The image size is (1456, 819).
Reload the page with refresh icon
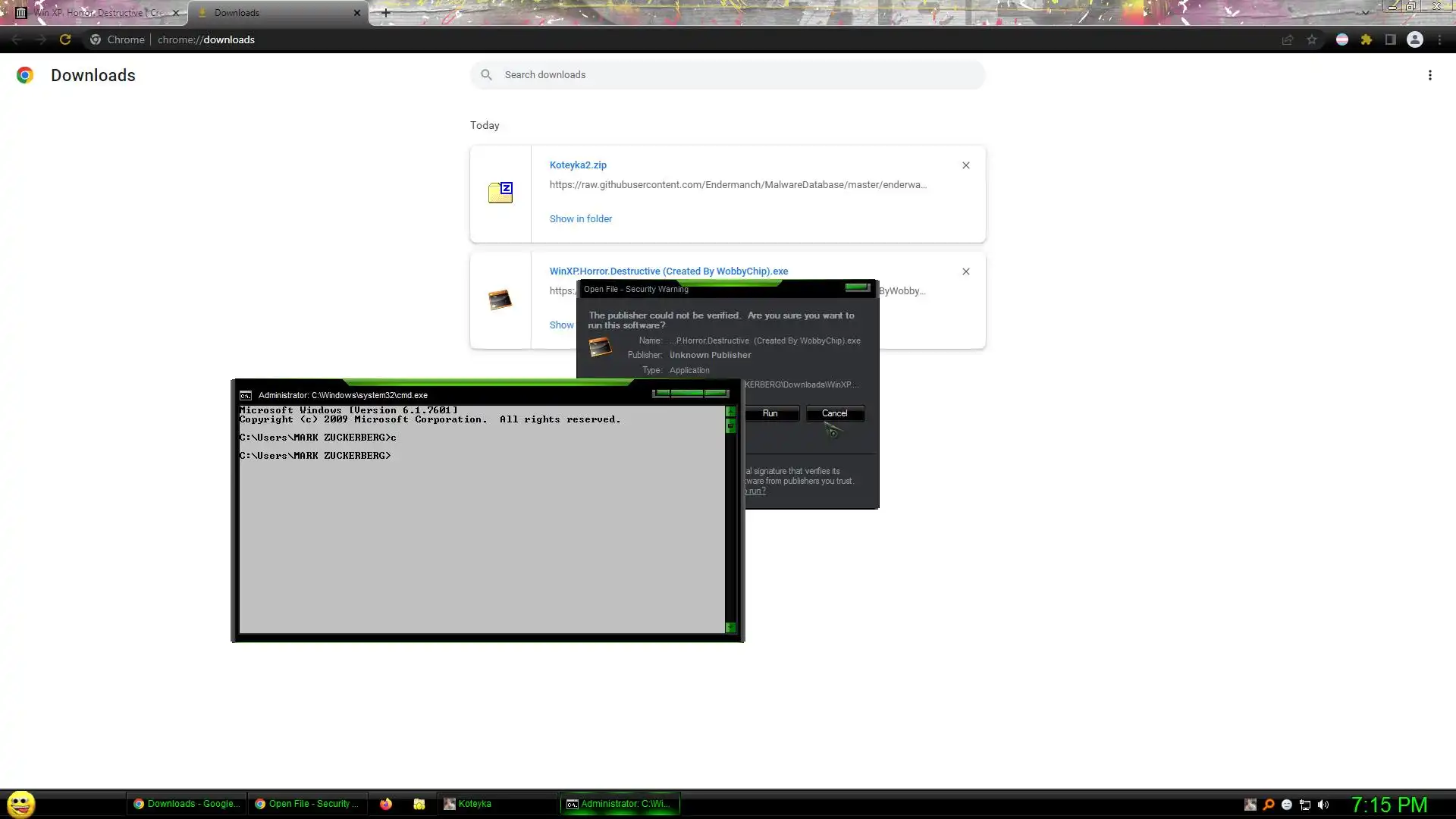click(x=65, y=40)
